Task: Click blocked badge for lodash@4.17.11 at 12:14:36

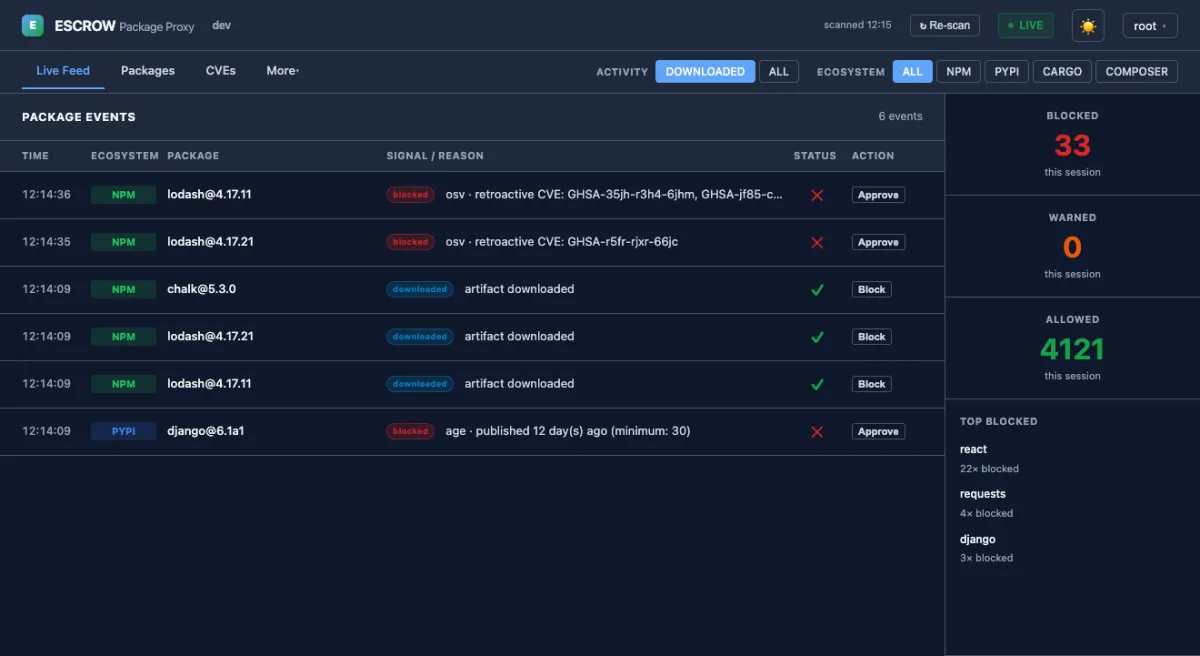Action: pos(410,195)
